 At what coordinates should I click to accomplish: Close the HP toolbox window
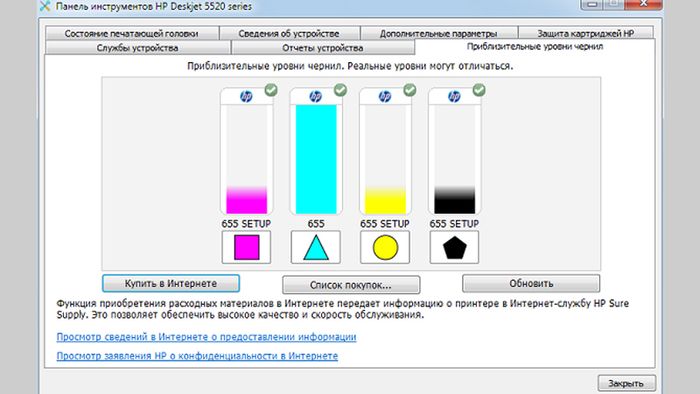[x=643, y=4]
